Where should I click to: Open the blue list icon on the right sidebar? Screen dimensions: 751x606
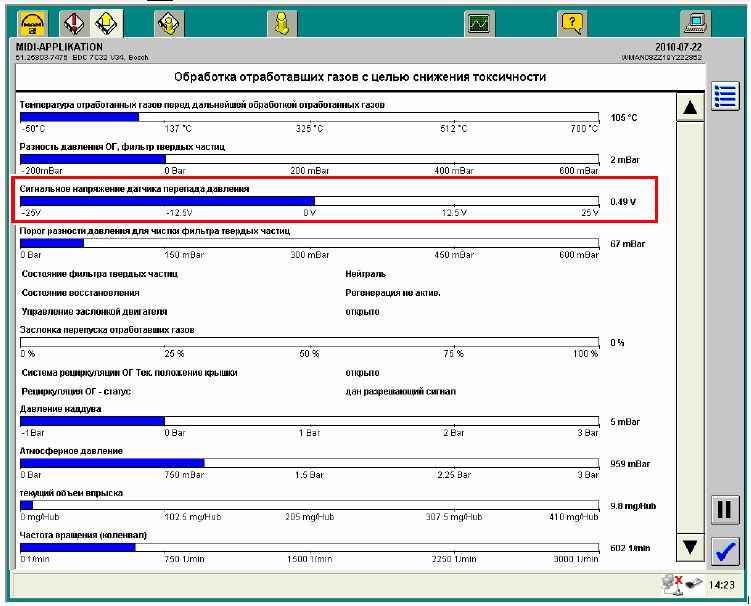click(x=724, y=97)
